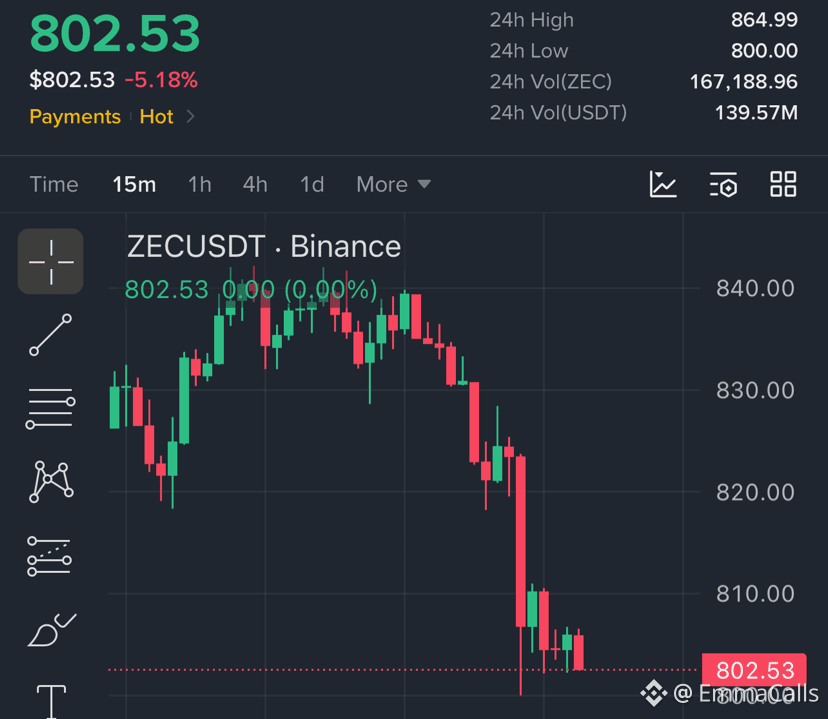828x719 pixels.
Task: Open the Hot tag link
Action: [156, 116]
